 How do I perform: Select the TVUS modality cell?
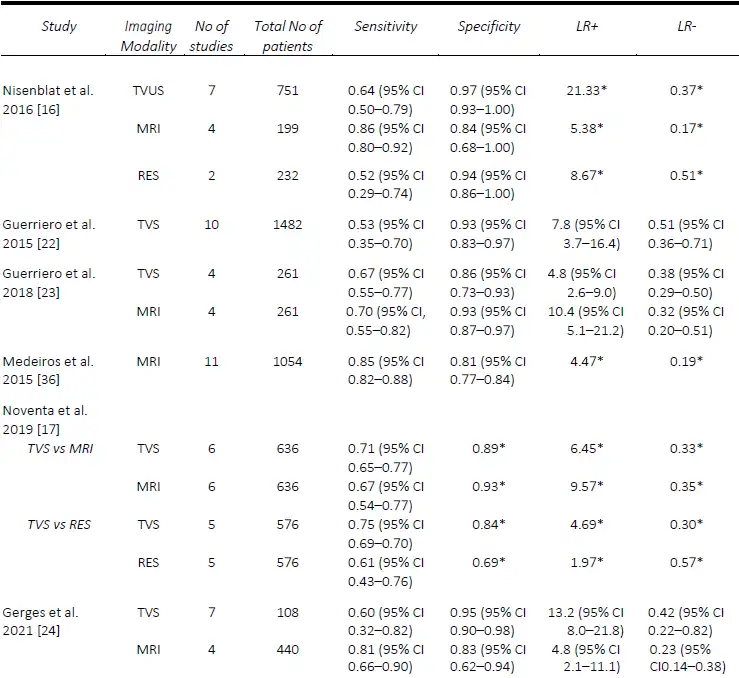[148, 90]
